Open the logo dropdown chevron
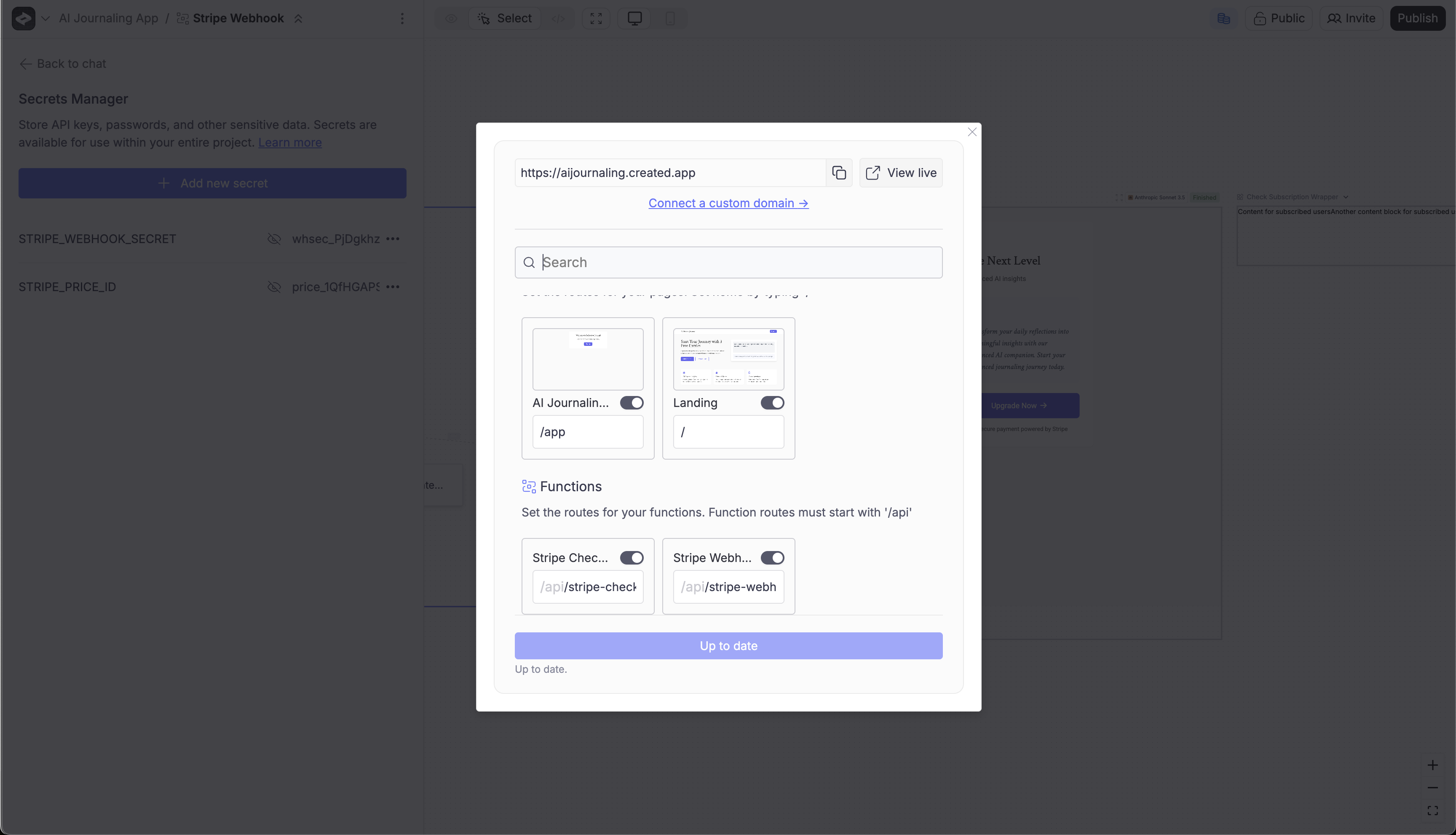Viewport: 1456px width, 835px height. (x=45, y=19)
